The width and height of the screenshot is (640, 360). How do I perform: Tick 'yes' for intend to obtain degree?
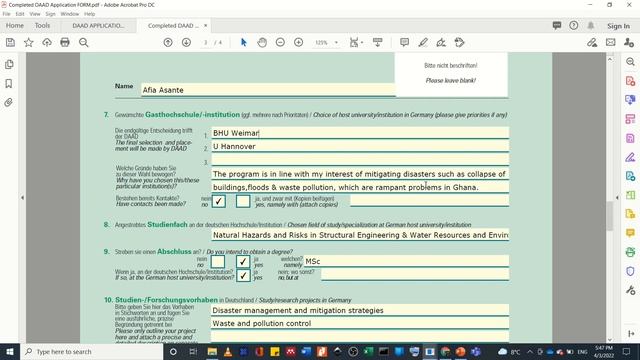point(243,262)
